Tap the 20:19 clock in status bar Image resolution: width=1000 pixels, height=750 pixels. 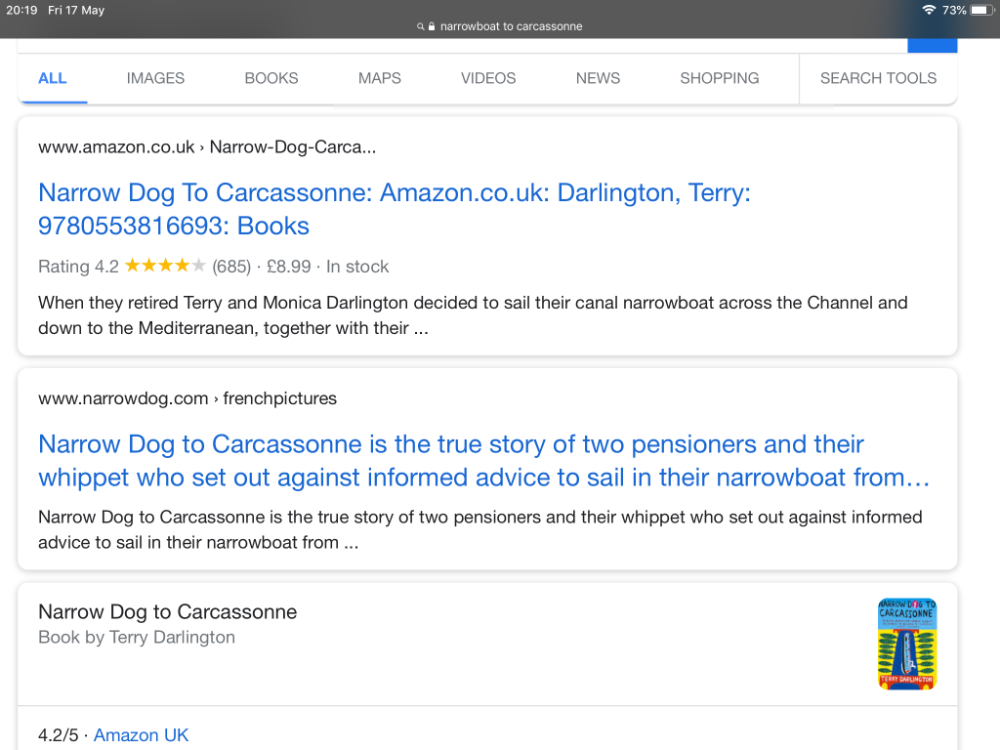point(22,10)
